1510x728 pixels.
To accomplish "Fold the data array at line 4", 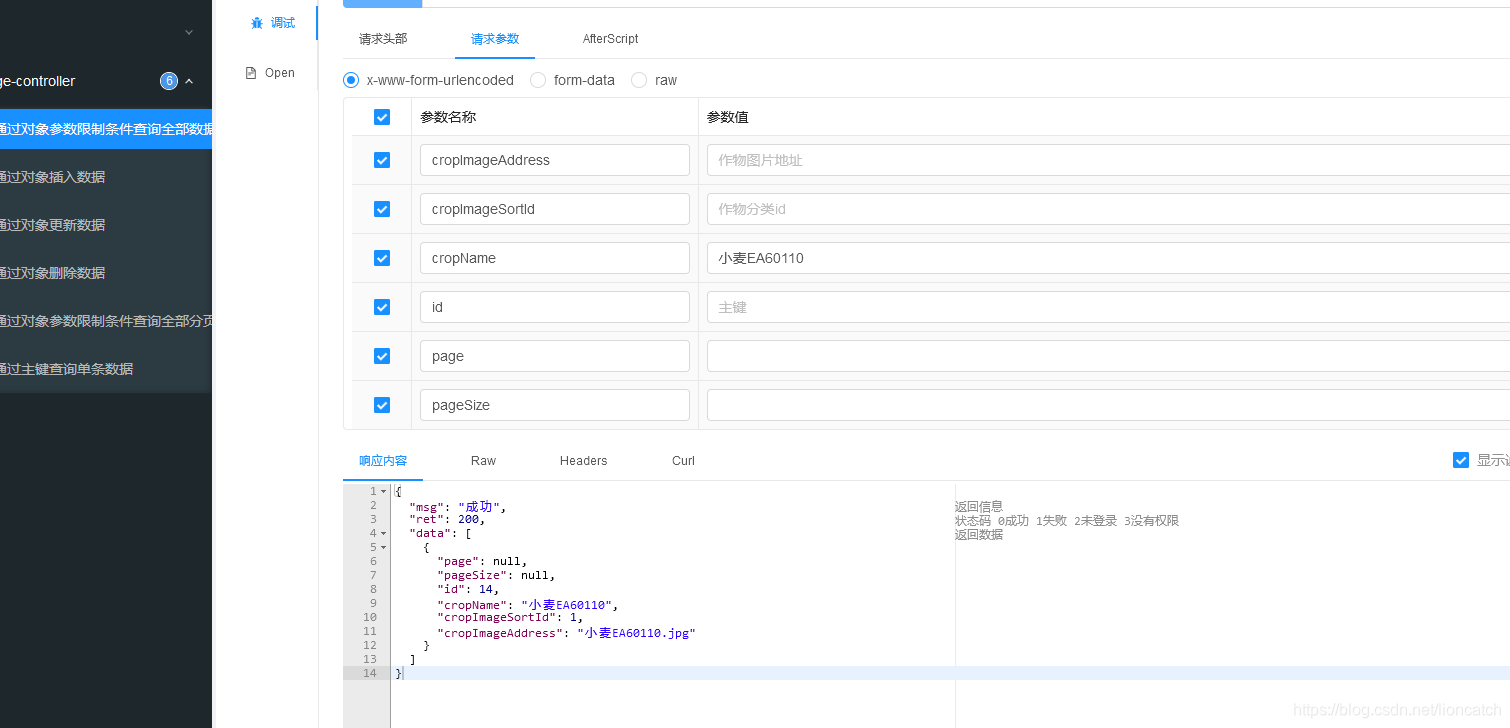I will point(383,533).
